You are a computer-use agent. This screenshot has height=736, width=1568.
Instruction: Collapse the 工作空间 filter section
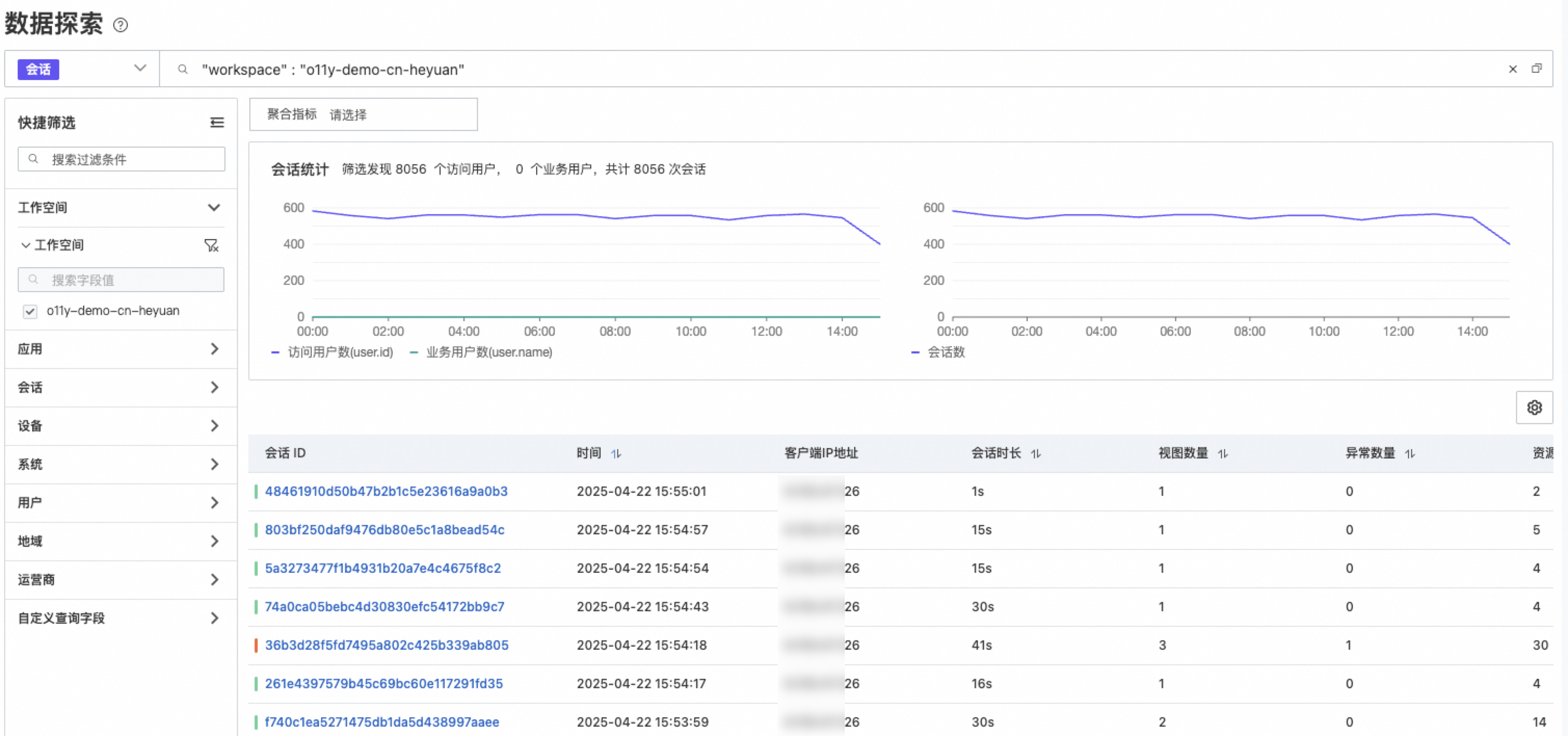[x=214, y=207]
